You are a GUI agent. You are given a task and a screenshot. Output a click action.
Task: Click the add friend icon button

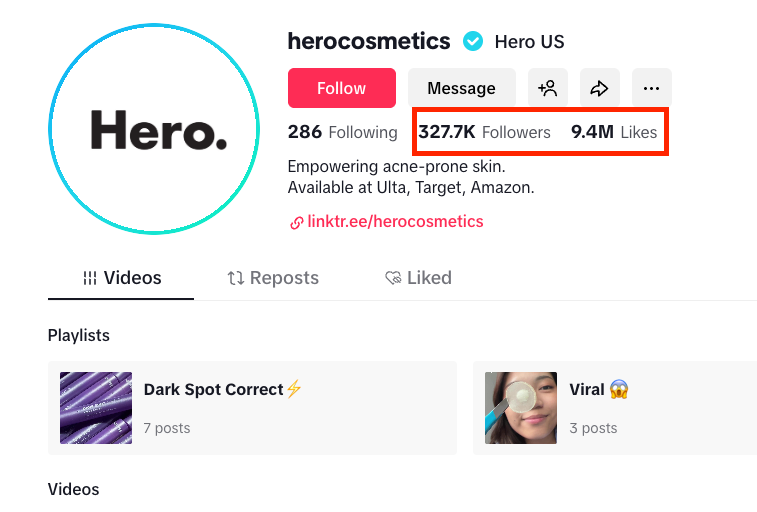[548, 88]
